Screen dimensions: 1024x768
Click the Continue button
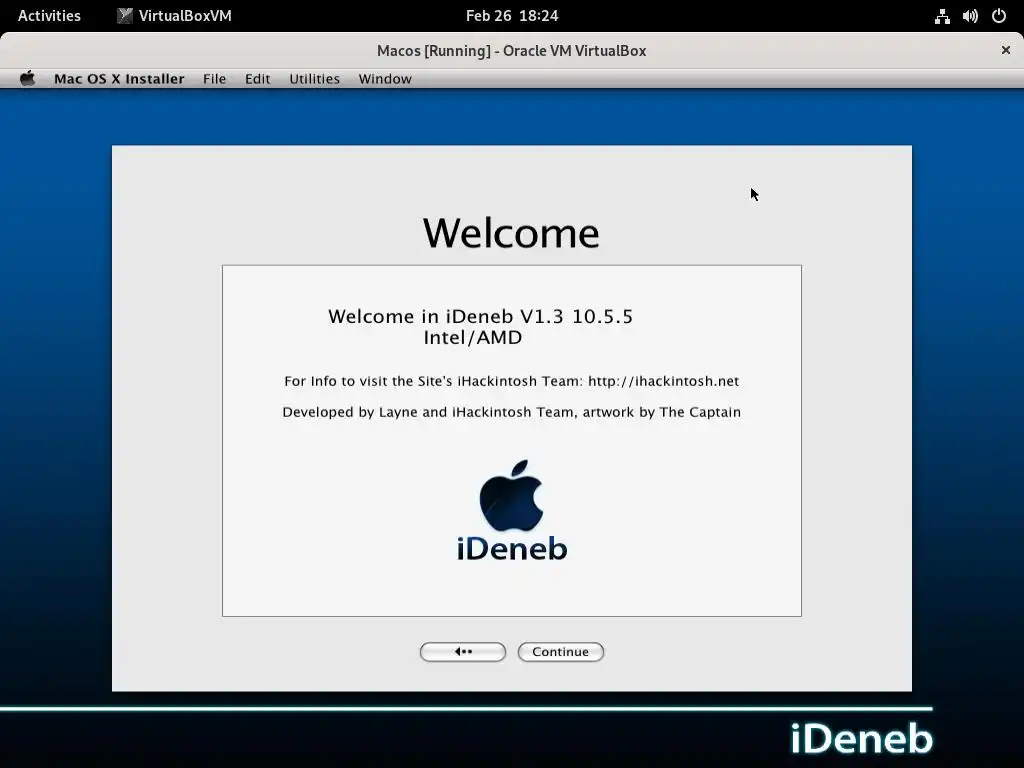click(x=560, y=652)
